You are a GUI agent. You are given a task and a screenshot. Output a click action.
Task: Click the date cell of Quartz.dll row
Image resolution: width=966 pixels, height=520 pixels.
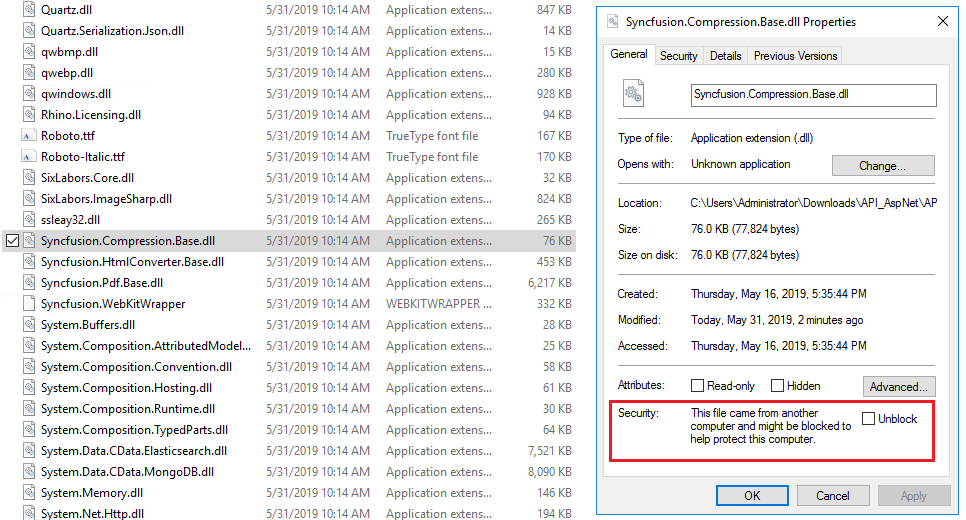318,10
